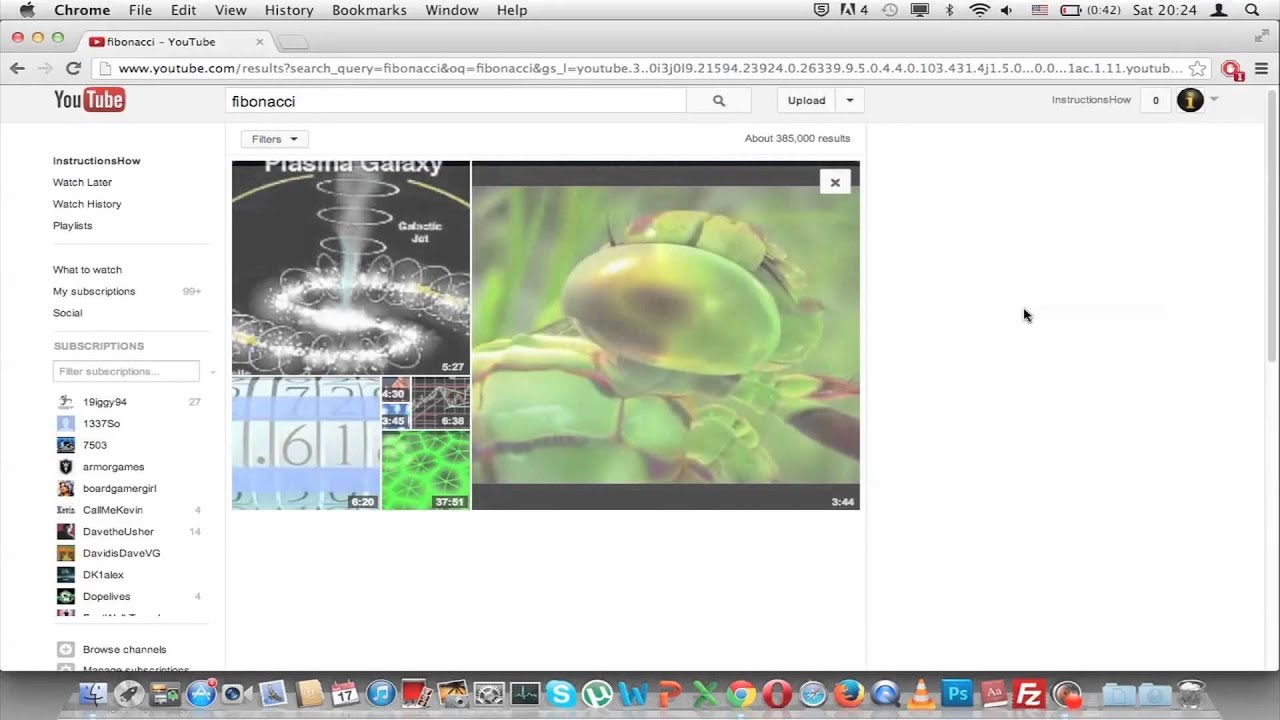Open My subscriptions

[94, 292]
